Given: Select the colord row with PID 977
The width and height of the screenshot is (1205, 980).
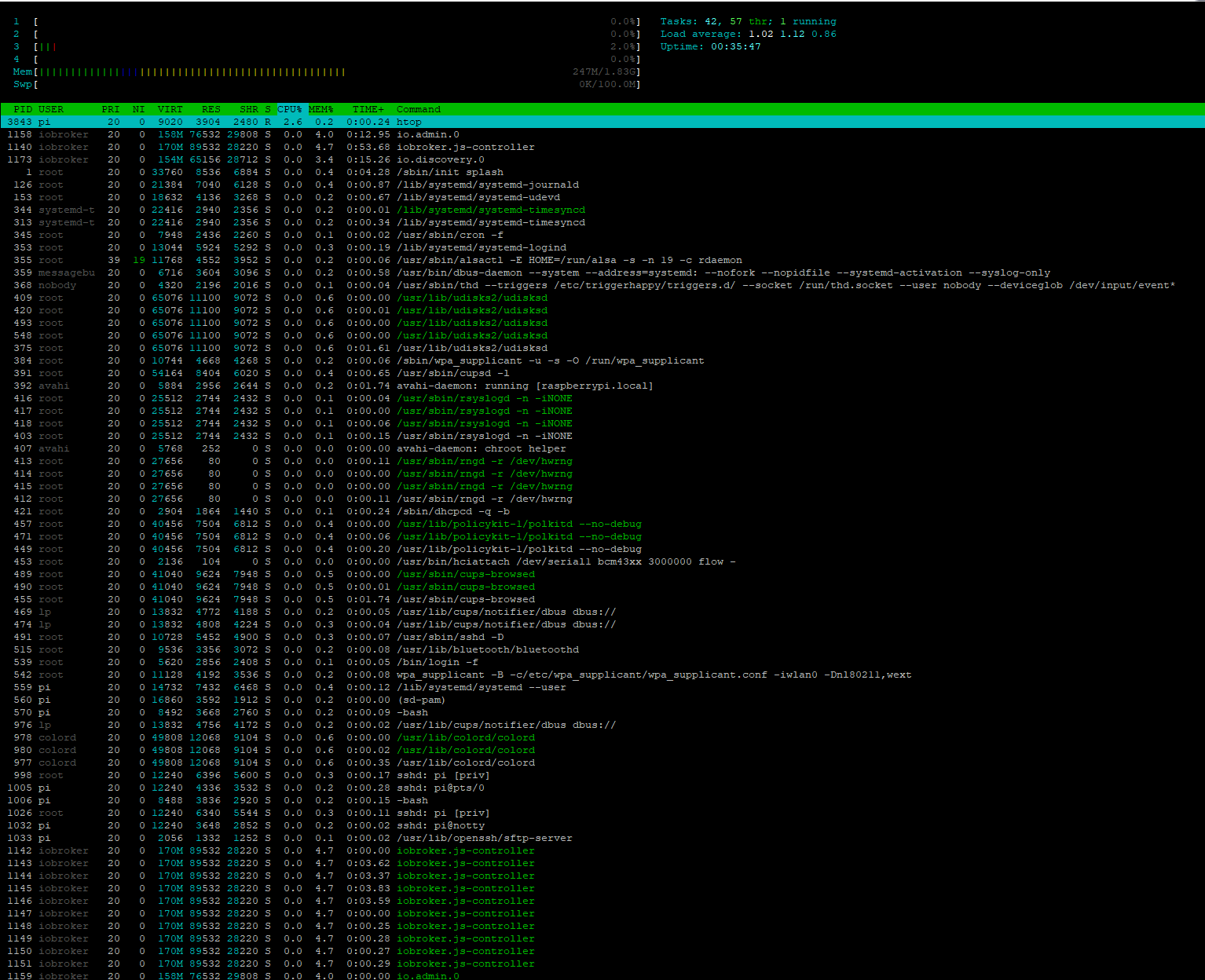Looking at the screenshot, I should tap(602, 762).
